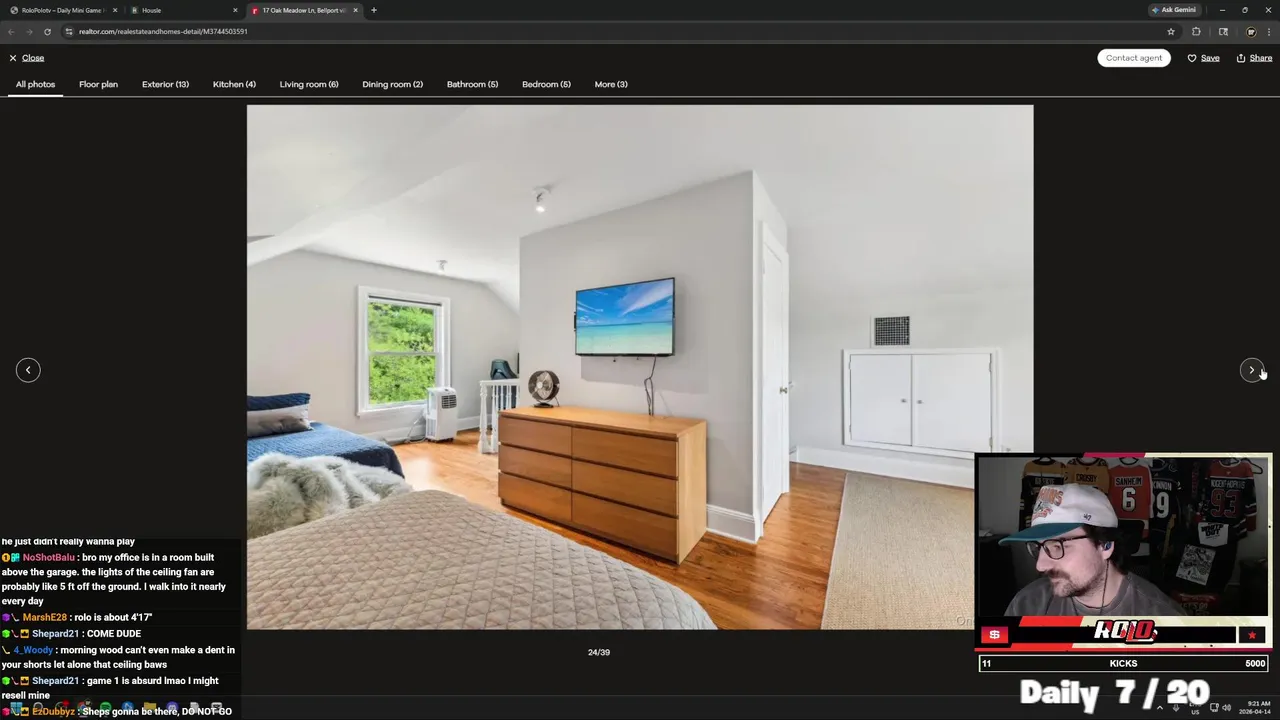
Task: Switch to Exterior (13) photos
Action: (x=165, y=84)
